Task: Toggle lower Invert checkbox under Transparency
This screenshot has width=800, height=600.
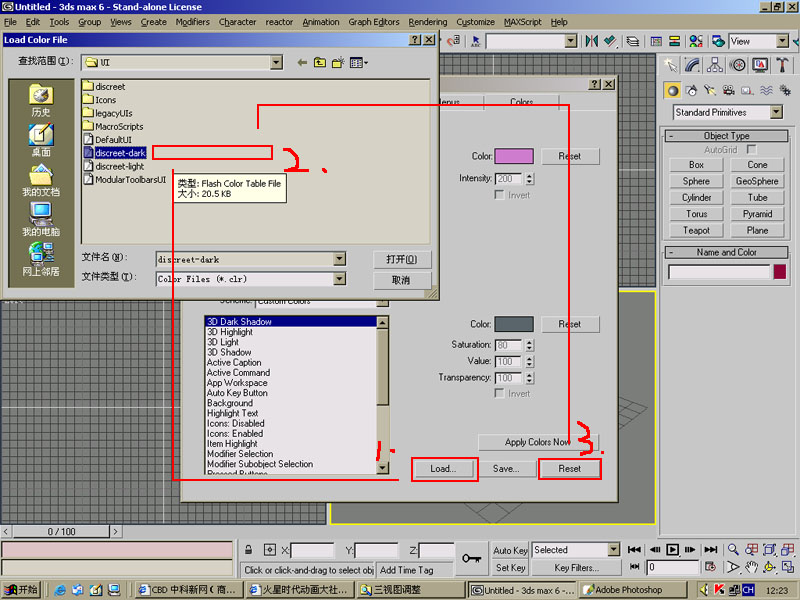Action: pyautogui.click(x=499, y=393)
